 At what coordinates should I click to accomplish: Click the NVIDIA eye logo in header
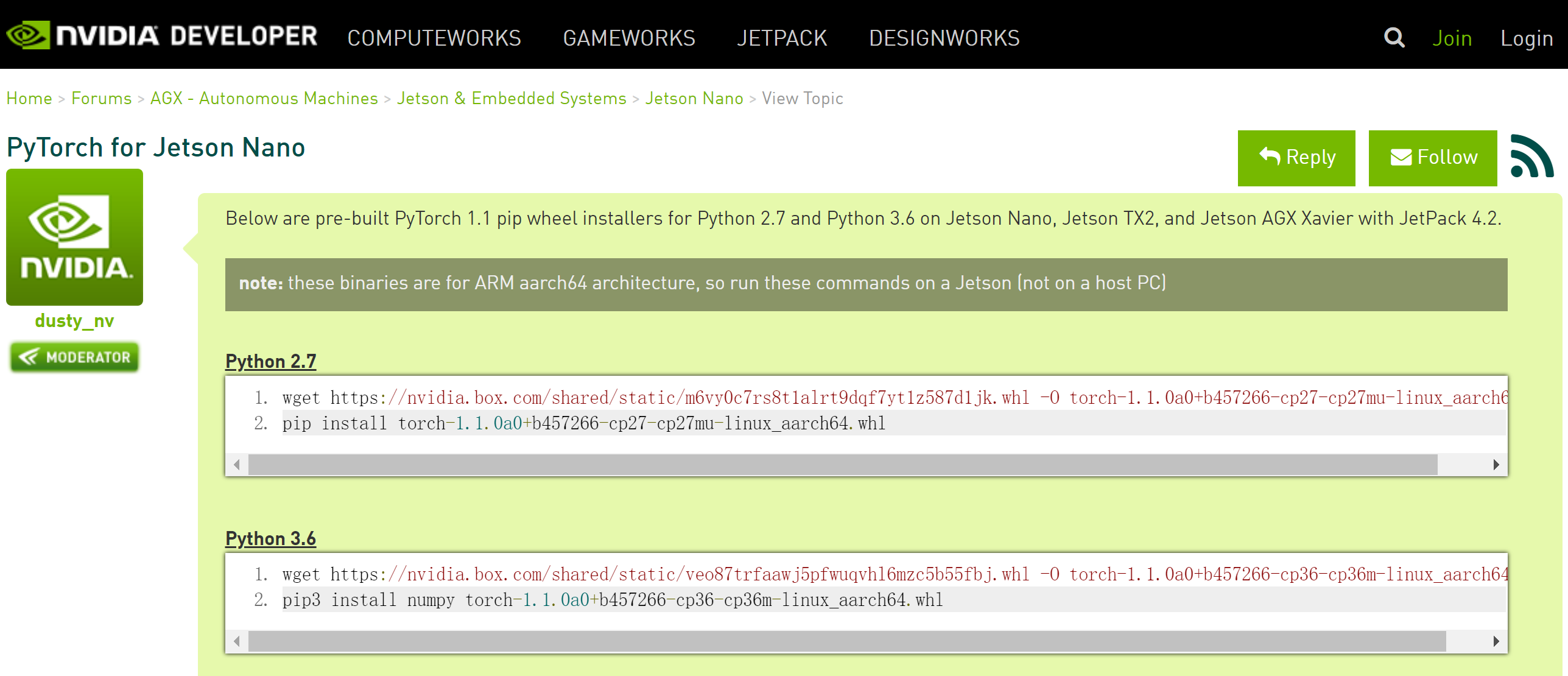point(27,35)
